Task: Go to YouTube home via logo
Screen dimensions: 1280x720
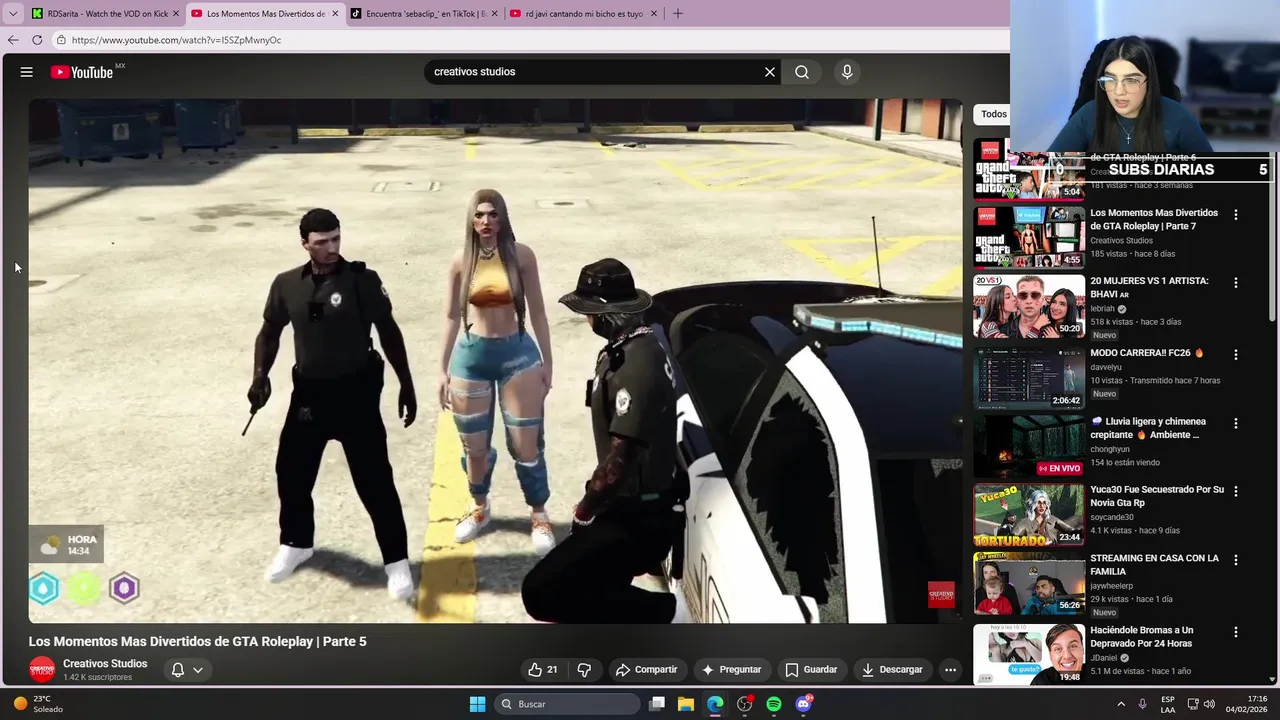Action: [x=82, y=72]
